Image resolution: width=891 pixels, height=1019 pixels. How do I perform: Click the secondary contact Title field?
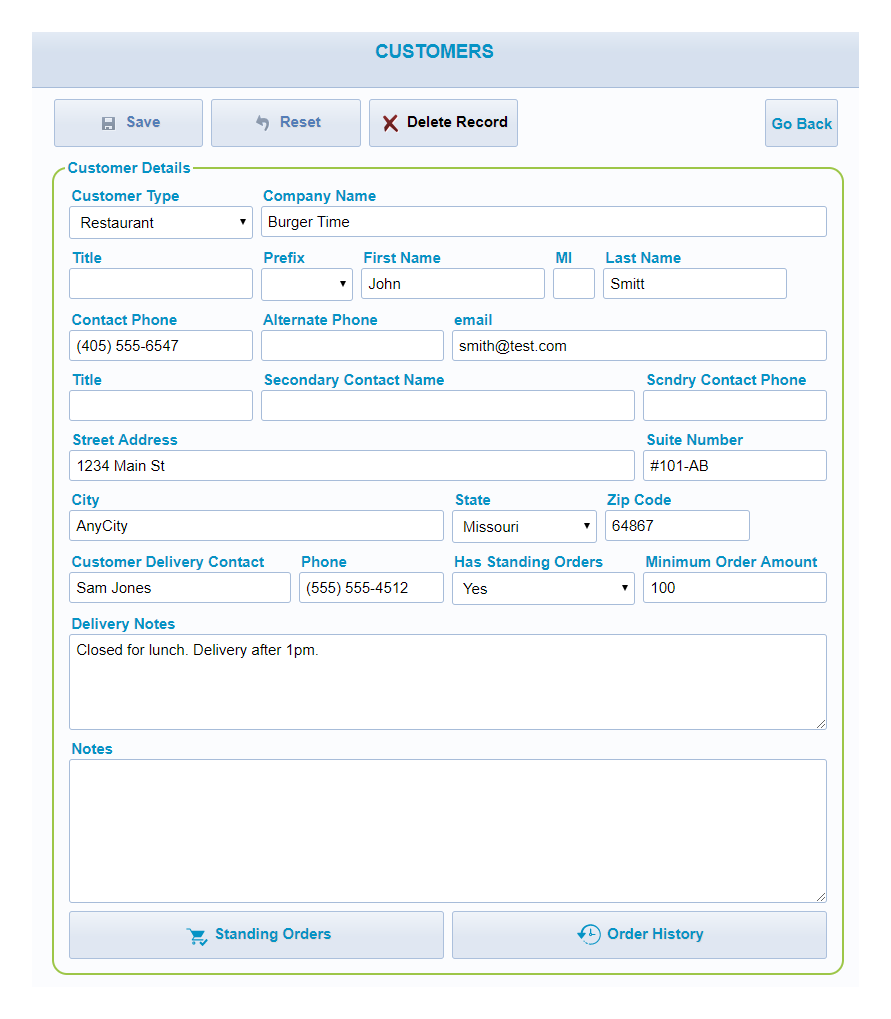click(161, 406)
